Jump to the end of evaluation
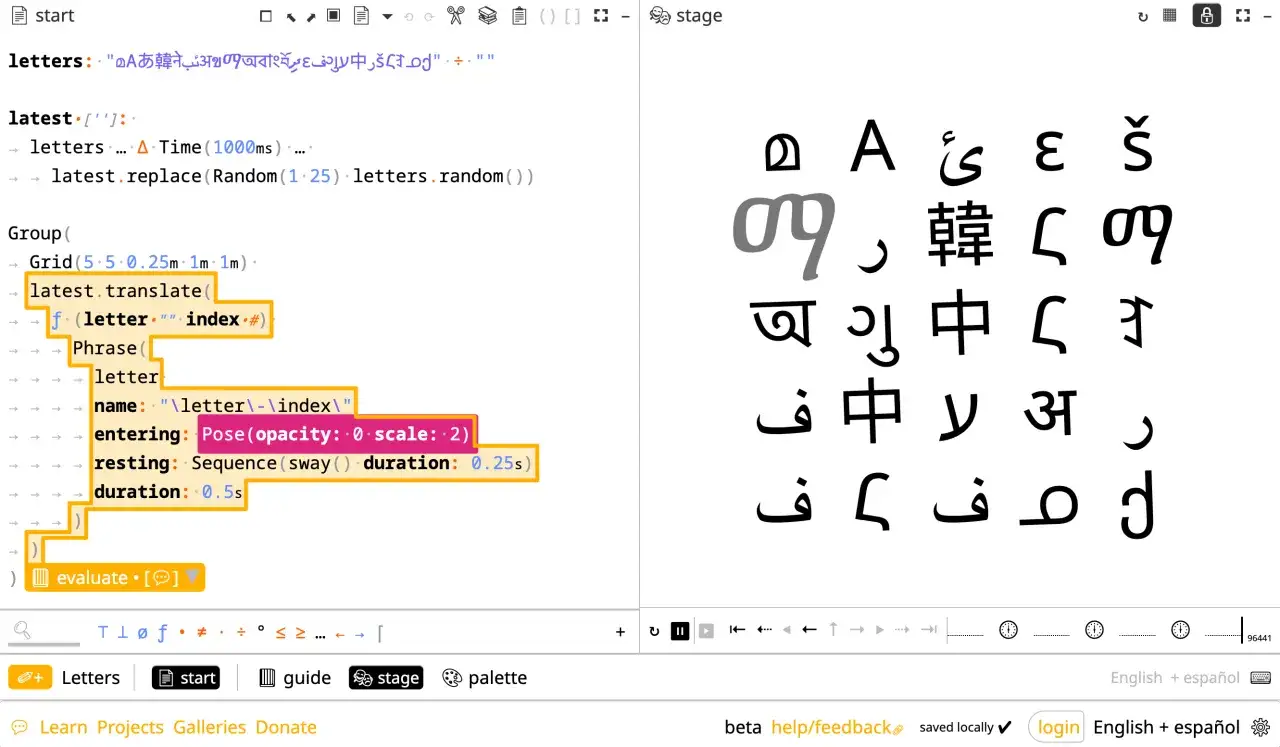 (928, 630)
